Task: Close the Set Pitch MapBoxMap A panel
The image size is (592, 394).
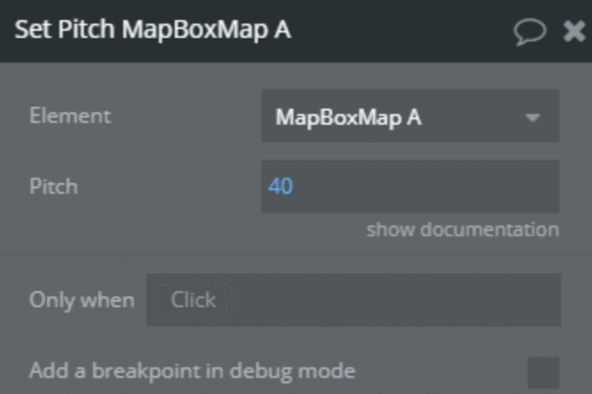Action: tap(574, 31)
